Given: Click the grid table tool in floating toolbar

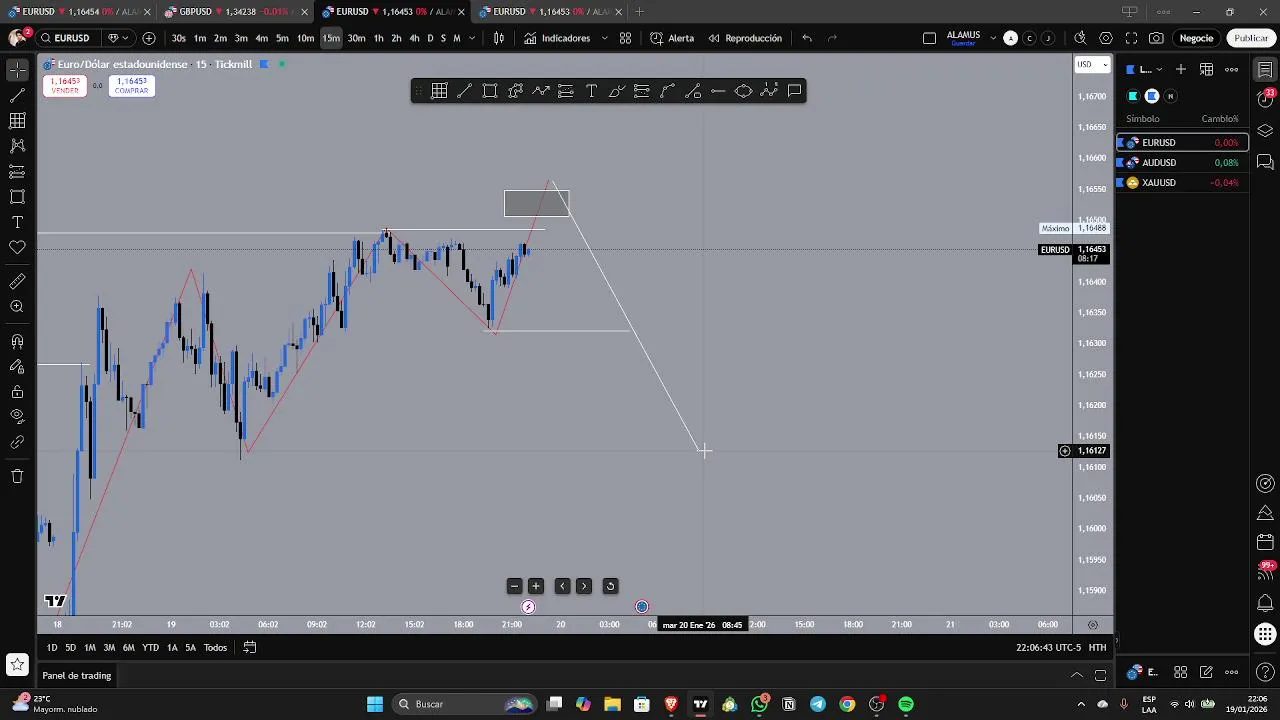Looking at the screenshot, I should (x=439, y=91).
